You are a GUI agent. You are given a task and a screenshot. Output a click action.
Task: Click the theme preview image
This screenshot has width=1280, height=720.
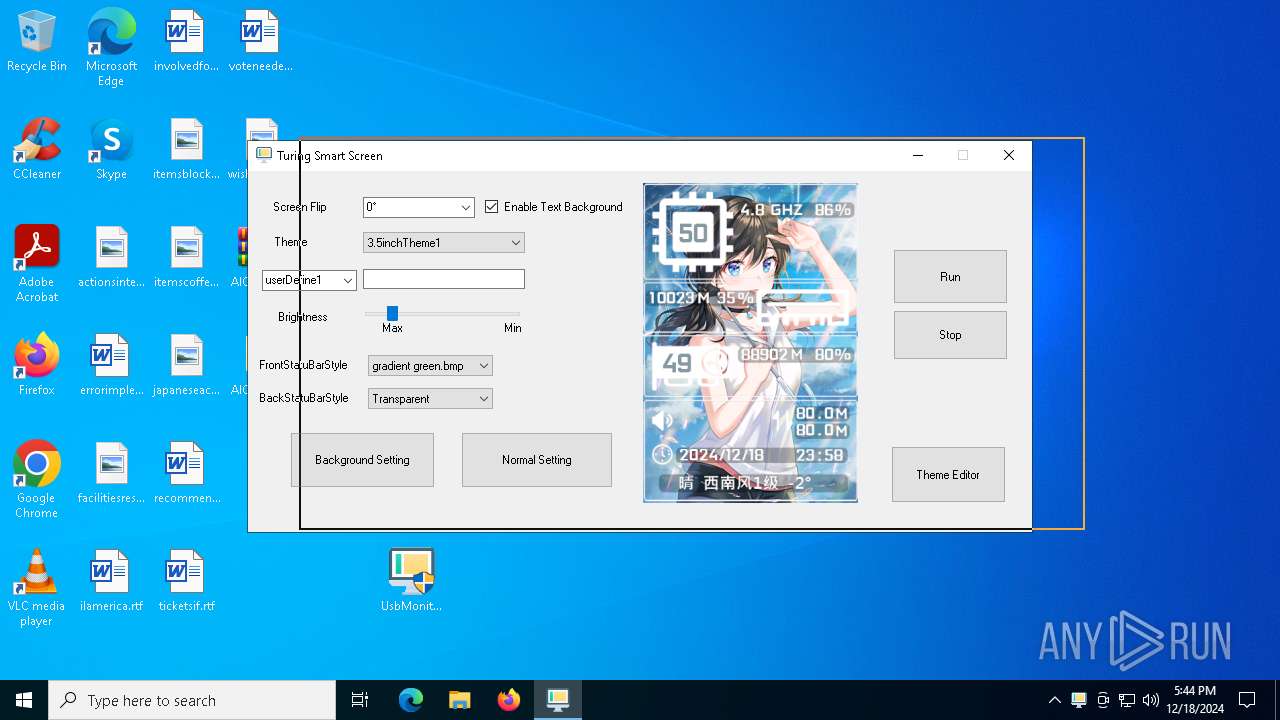point(750,343)
